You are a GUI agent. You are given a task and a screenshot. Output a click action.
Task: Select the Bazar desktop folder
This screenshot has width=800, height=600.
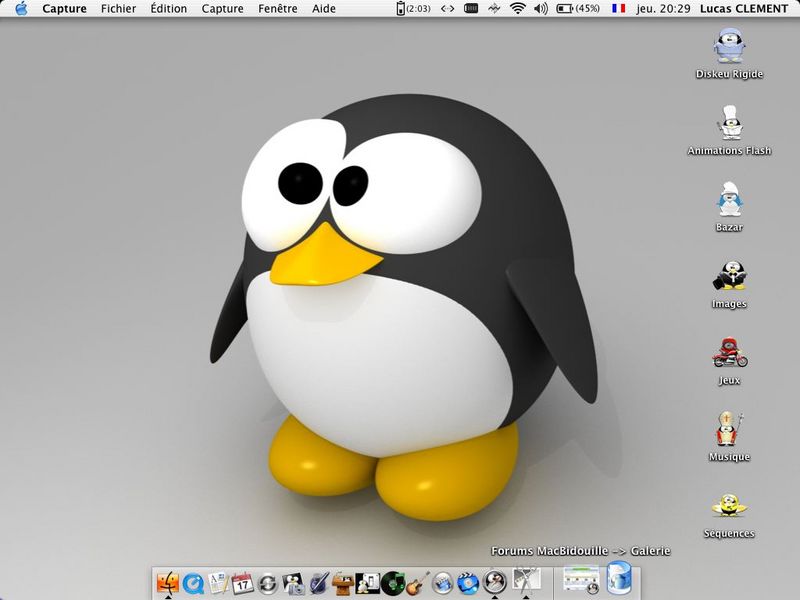pyautogui.click(x=729, y=207)
